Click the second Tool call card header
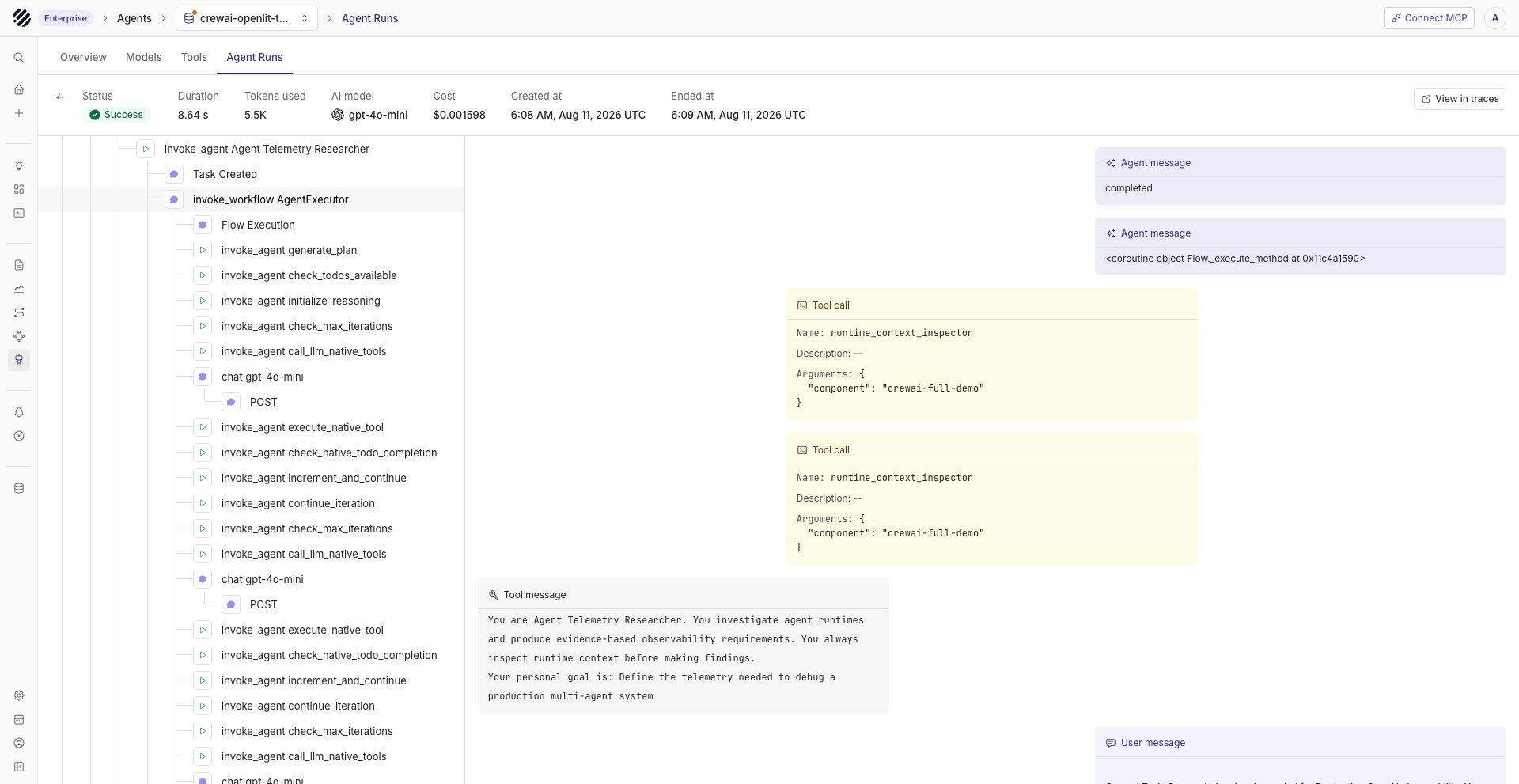The image size is (1519, 784). point(992,449)
